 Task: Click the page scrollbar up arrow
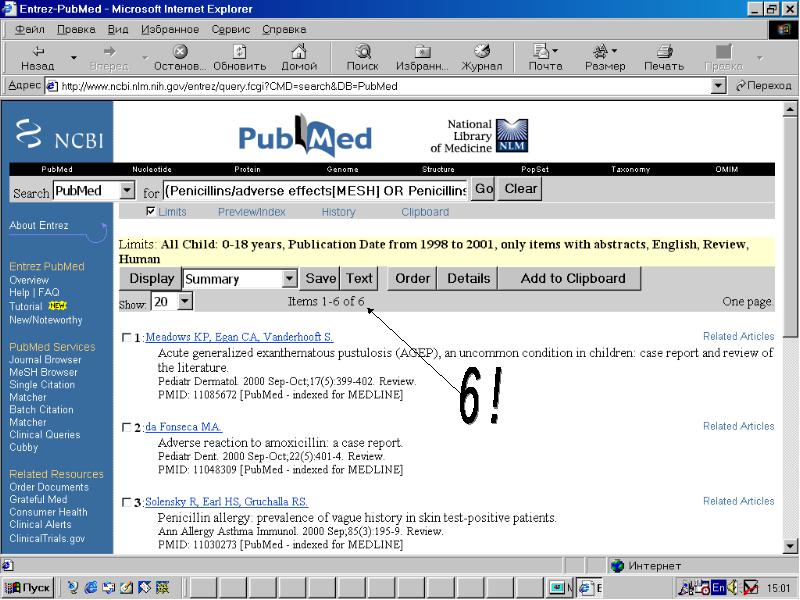(x=789, y=109)
